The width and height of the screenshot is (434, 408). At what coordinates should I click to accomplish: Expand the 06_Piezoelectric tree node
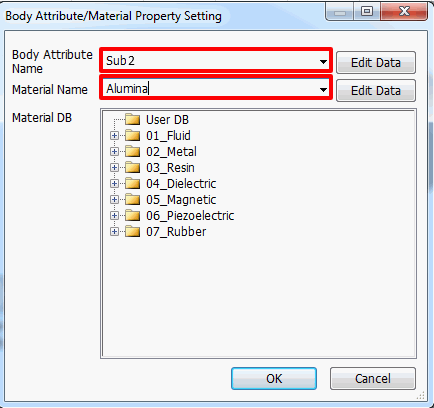coord(114,216)
